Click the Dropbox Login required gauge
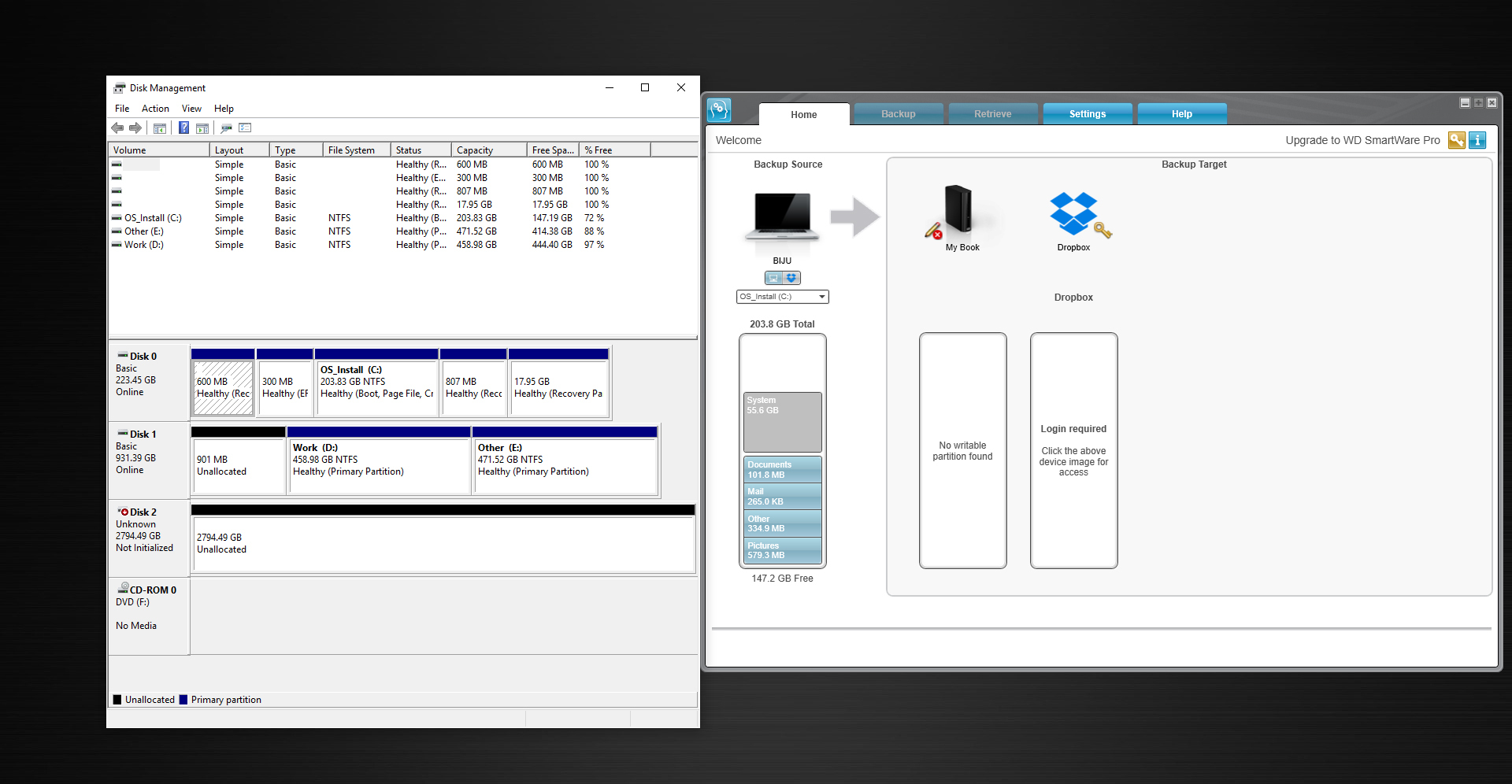 (1074, 450)
